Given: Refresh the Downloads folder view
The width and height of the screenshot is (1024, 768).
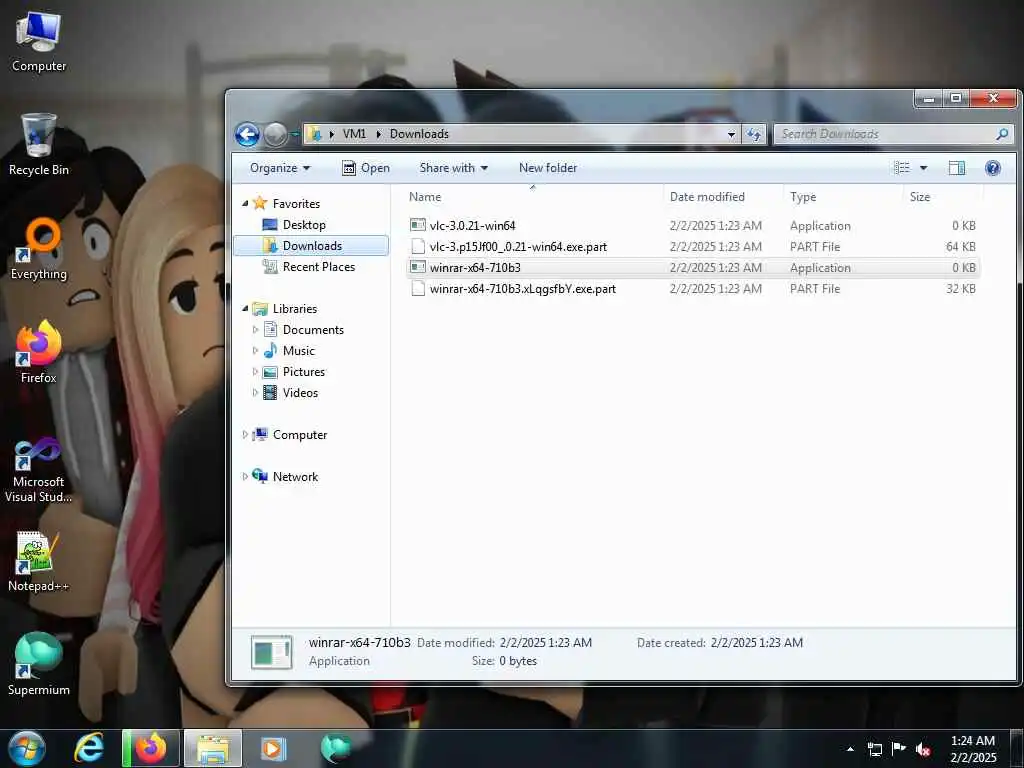Looking at the screenshot, I should pyautogui.click(x=754, y=134).
